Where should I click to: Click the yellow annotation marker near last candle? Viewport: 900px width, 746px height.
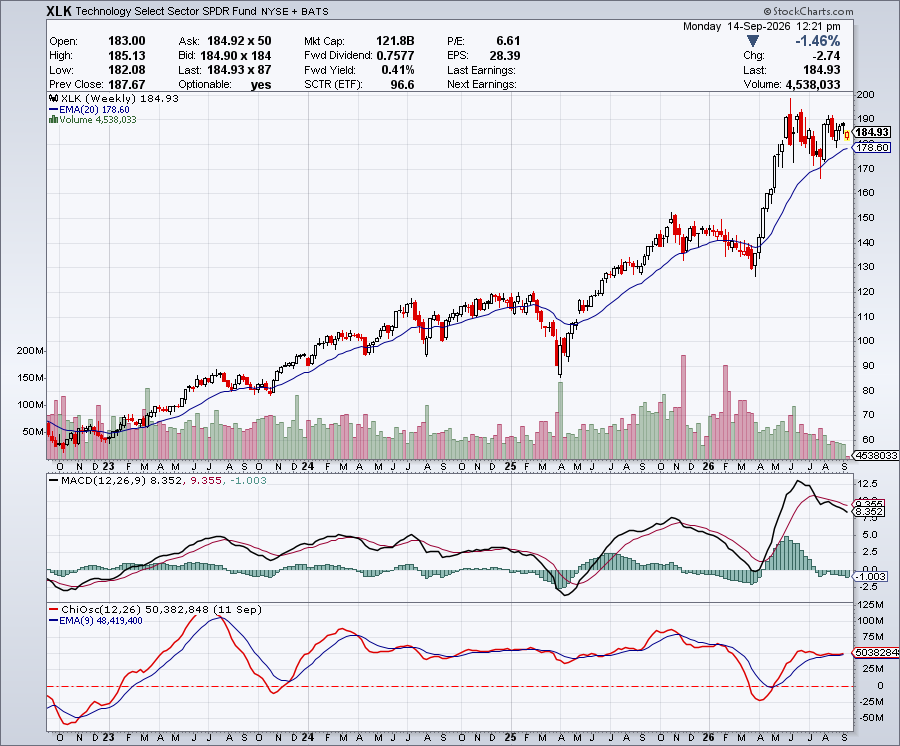click(847, 135)
